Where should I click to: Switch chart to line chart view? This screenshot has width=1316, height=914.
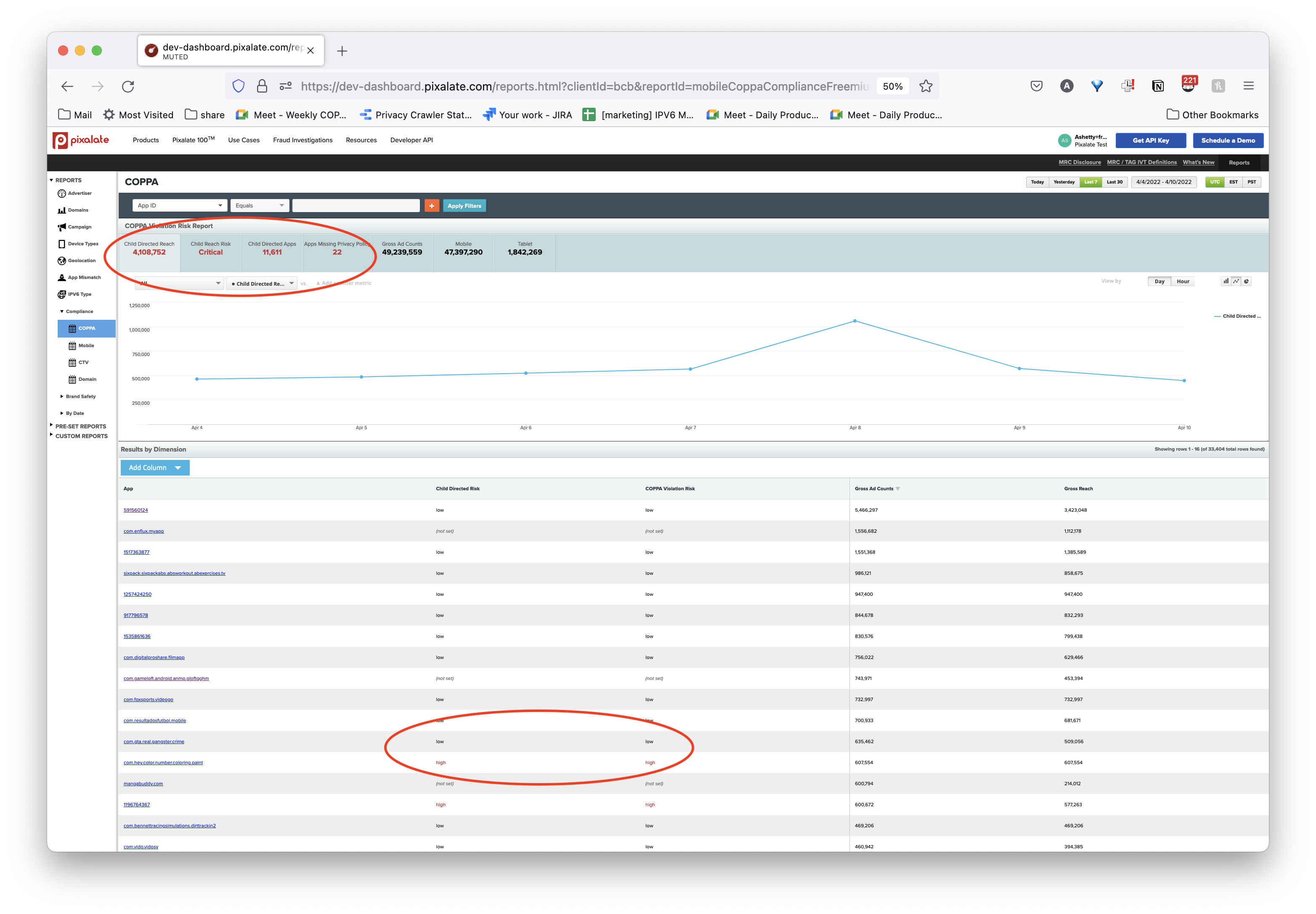click(1236, 281)
